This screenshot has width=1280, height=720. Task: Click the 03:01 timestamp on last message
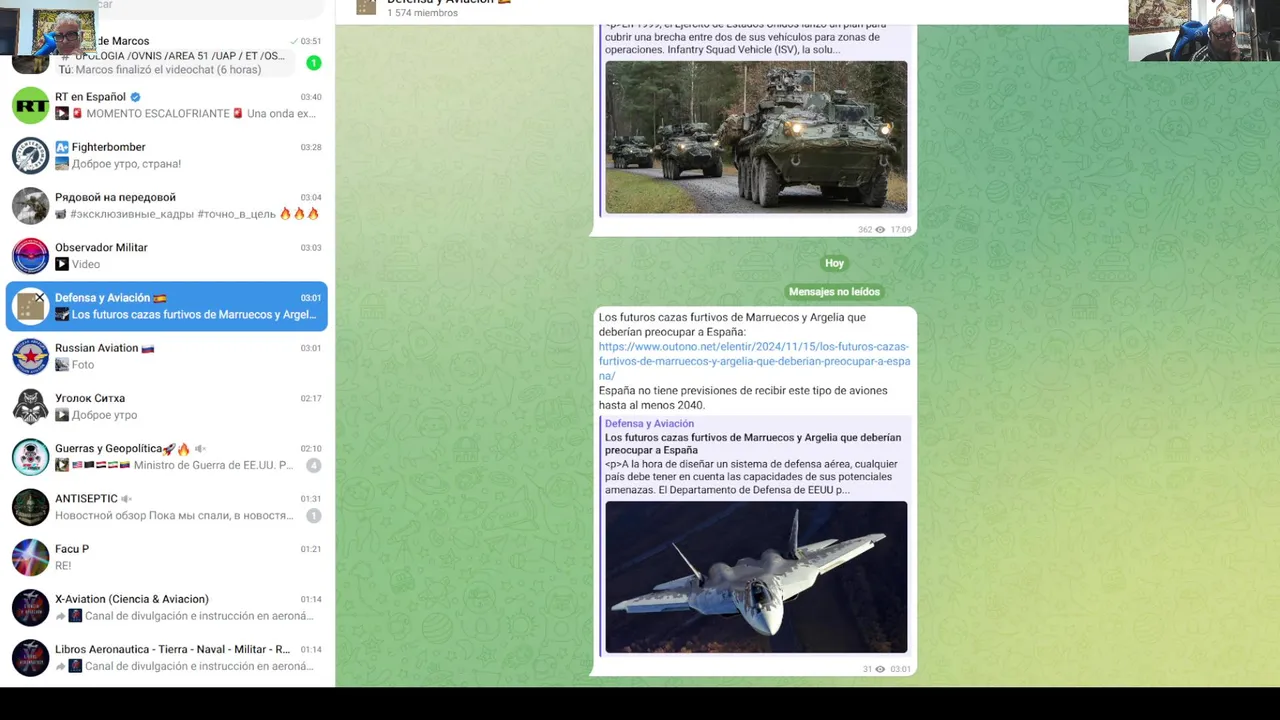[900, 669]
